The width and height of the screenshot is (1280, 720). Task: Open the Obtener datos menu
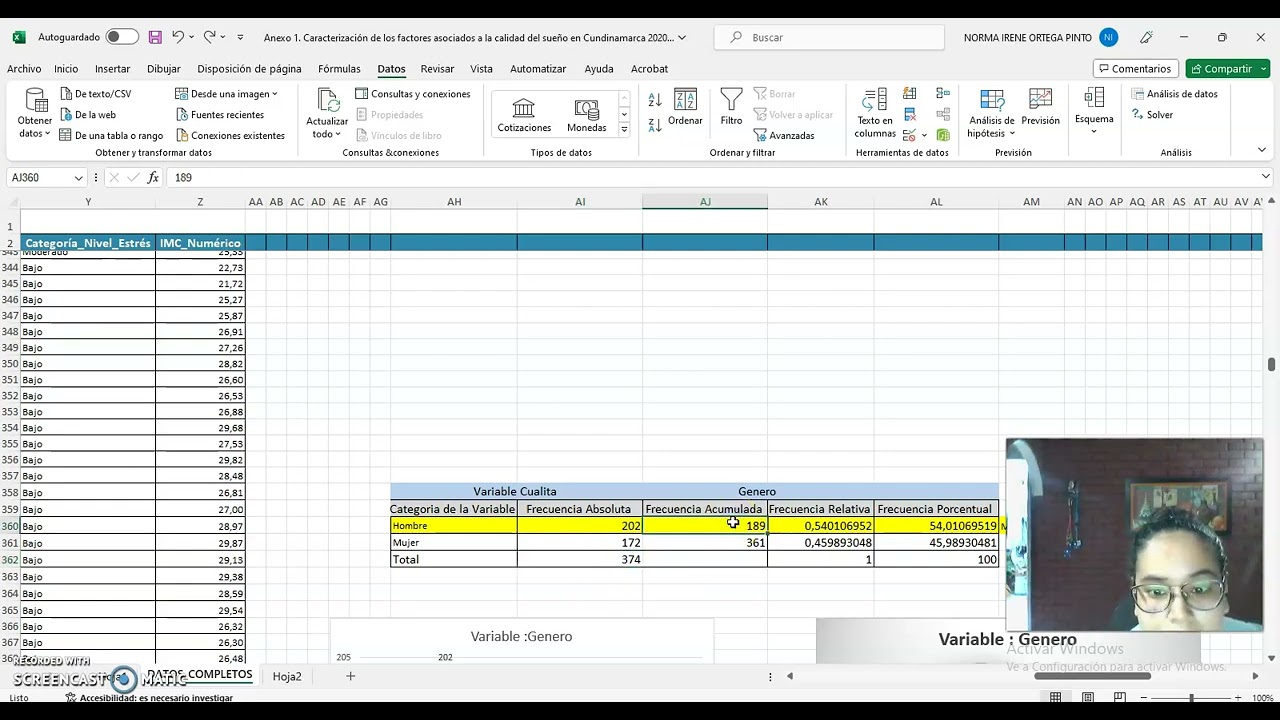click(35, 113)
